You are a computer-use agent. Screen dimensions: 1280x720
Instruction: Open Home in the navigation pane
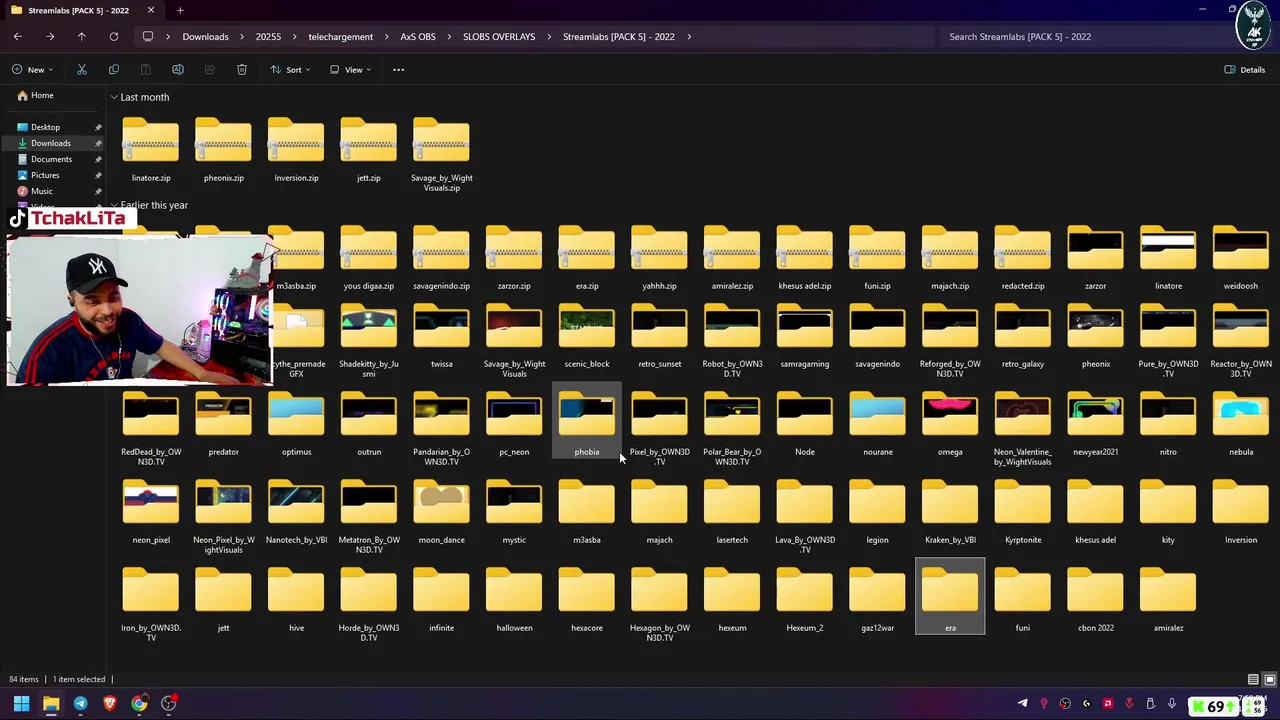coord(42,96)
